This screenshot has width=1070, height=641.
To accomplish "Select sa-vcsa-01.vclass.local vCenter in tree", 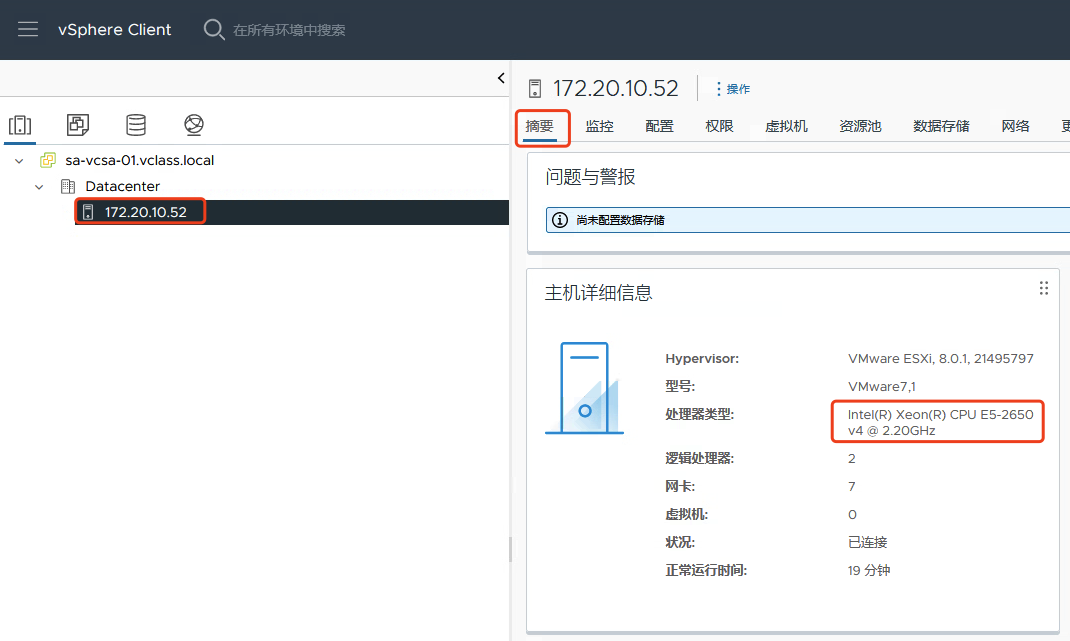I will [x=140, y=160].
